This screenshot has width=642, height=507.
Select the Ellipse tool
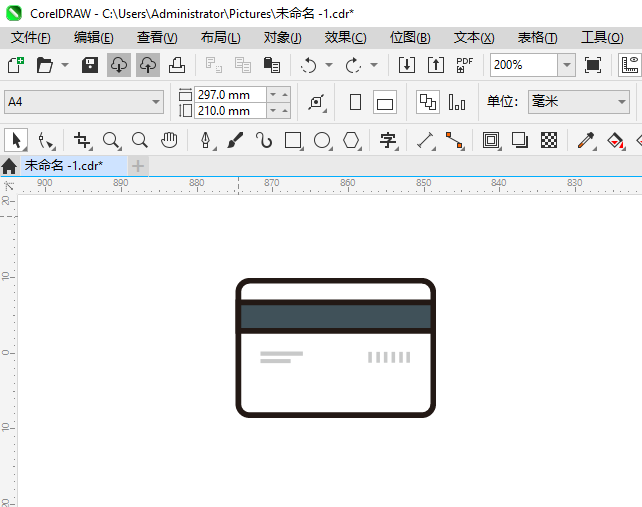323,140
